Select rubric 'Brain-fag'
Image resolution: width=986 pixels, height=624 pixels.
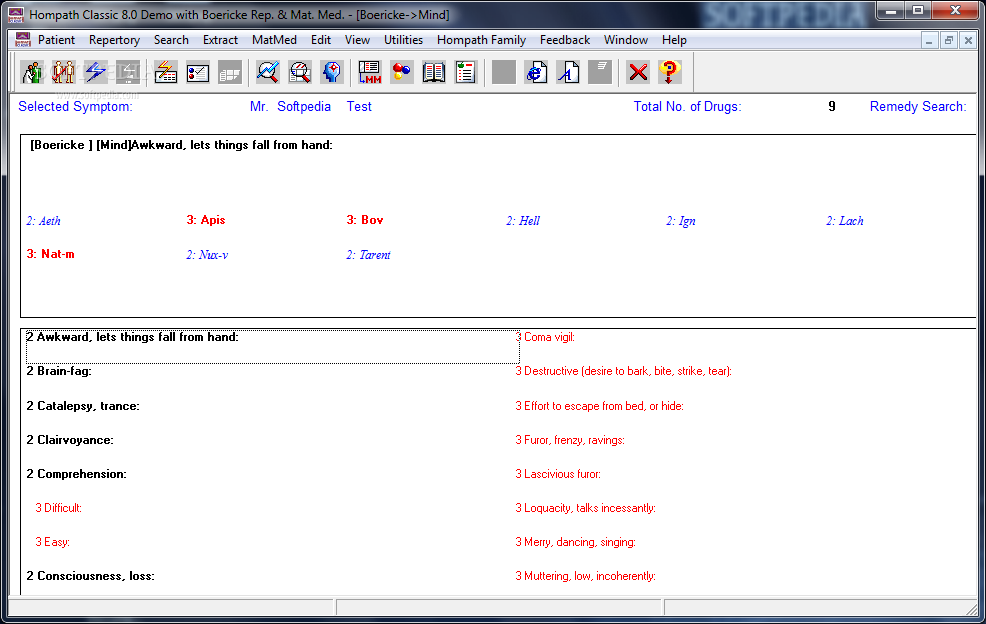pos(59,370)
